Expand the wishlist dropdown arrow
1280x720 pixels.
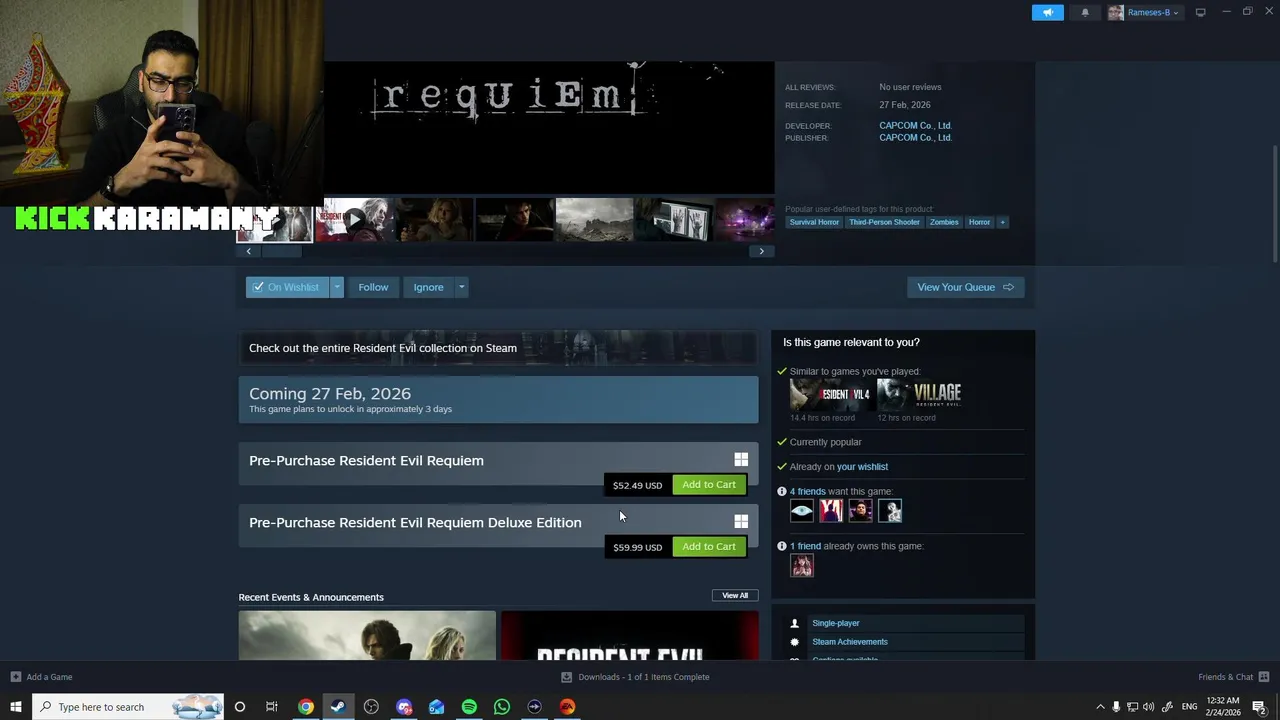(x=337, y=287)
